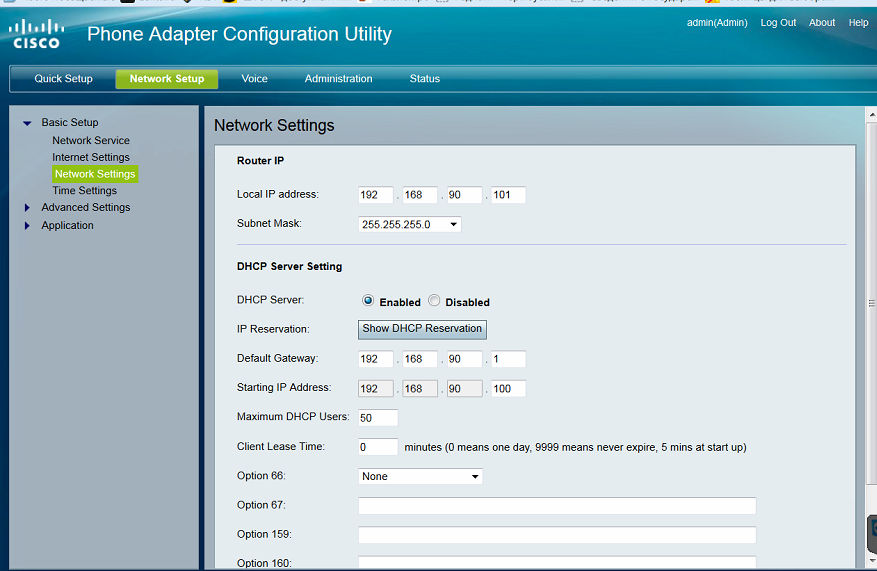
Task: Expand the Application tree arrow
Action: point(27,226)
